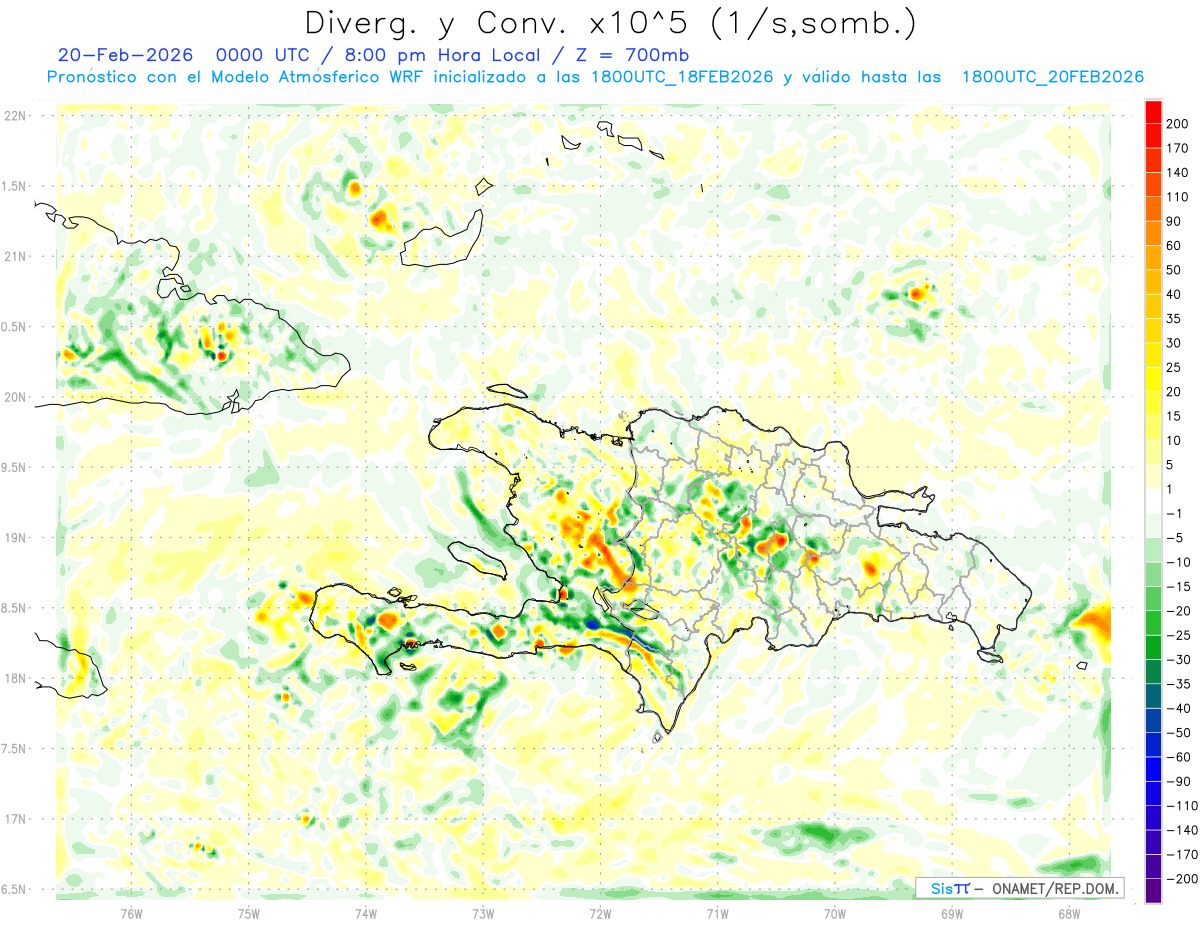Click the 74W longitude label

[366, 913]
